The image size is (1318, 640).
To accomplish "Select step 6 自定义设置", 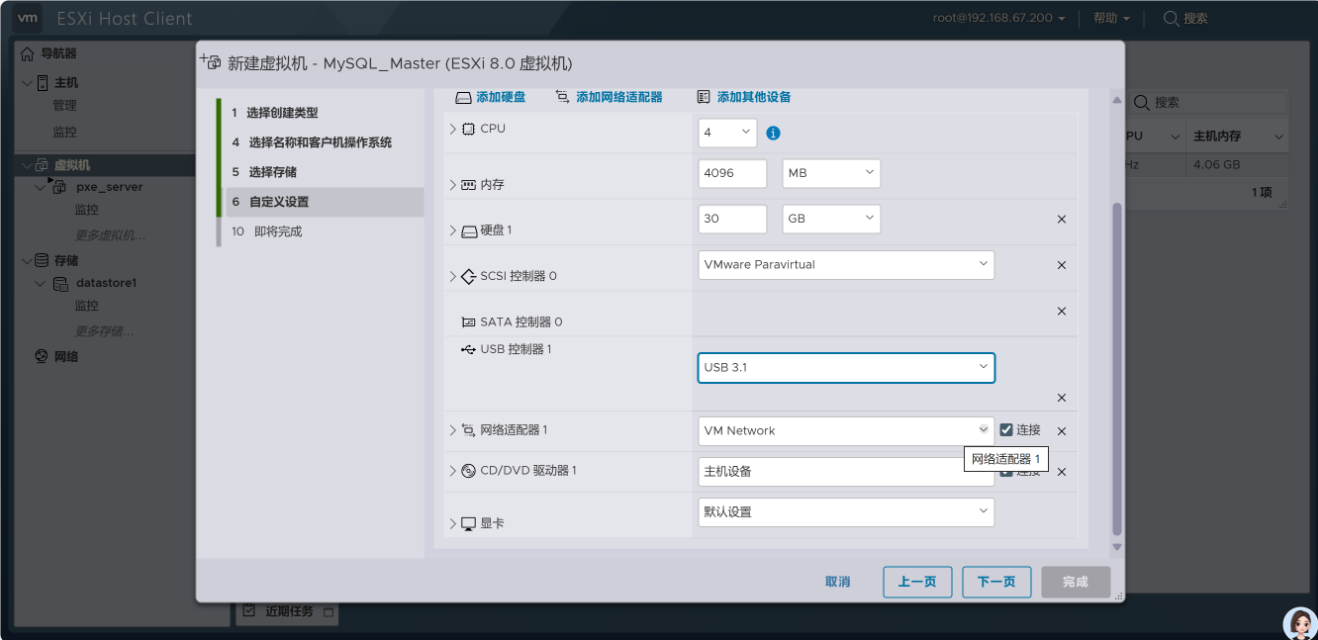I will coord(324,202).
